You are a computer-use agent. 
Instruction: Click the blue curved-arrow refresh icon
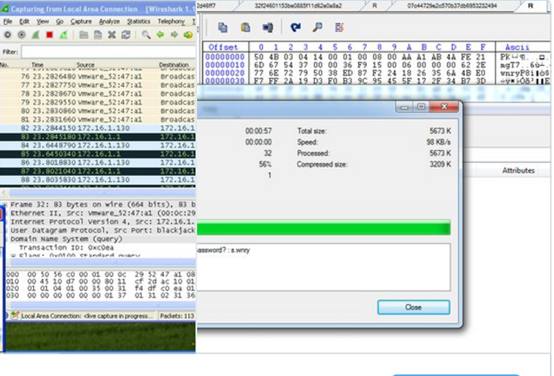pyautogui.click(x=295, y=27)
